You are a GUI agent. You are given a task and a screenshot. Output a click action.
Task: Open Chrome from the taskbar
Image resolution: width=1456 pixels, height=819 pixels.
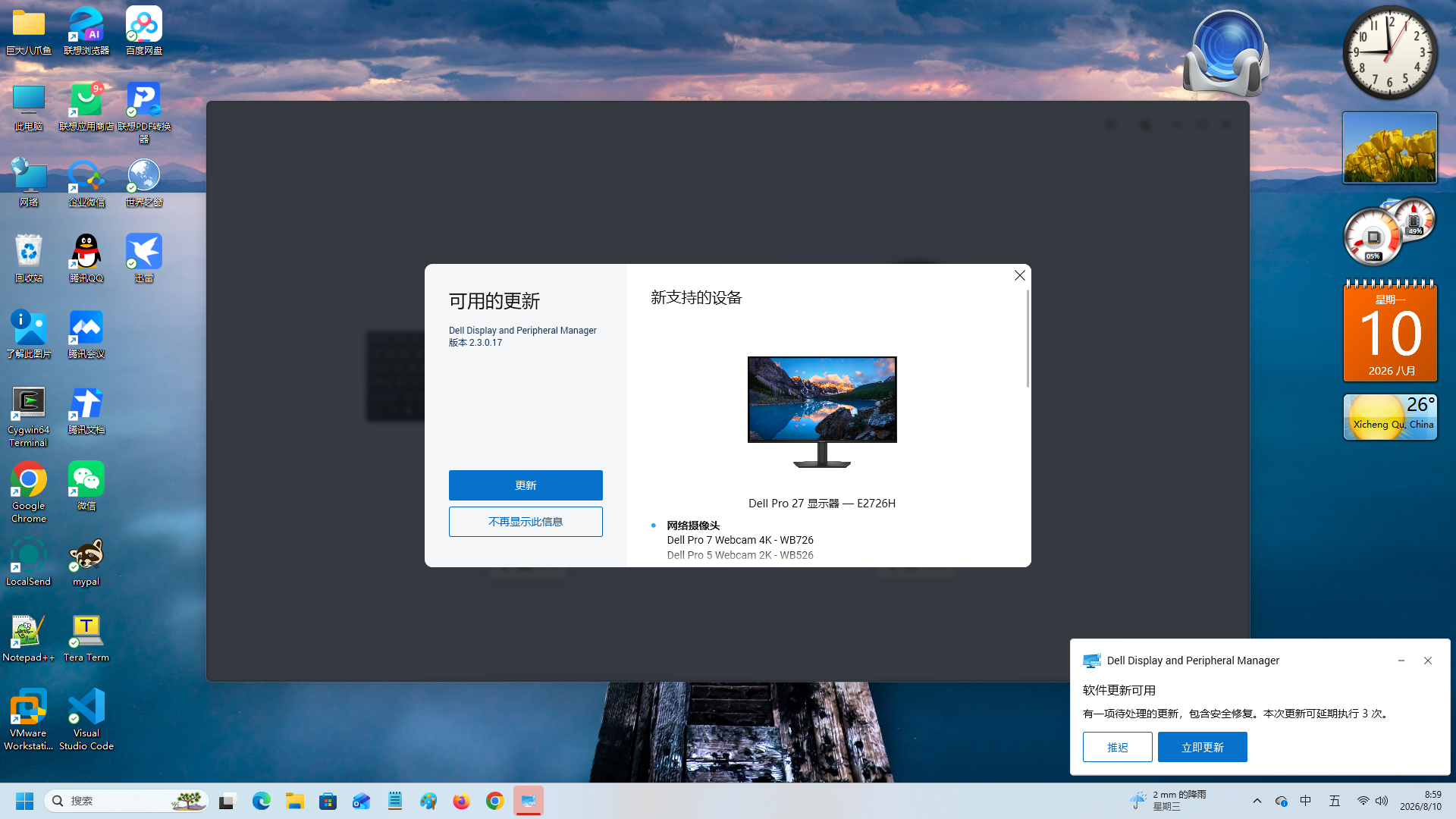tap(495, 801)
